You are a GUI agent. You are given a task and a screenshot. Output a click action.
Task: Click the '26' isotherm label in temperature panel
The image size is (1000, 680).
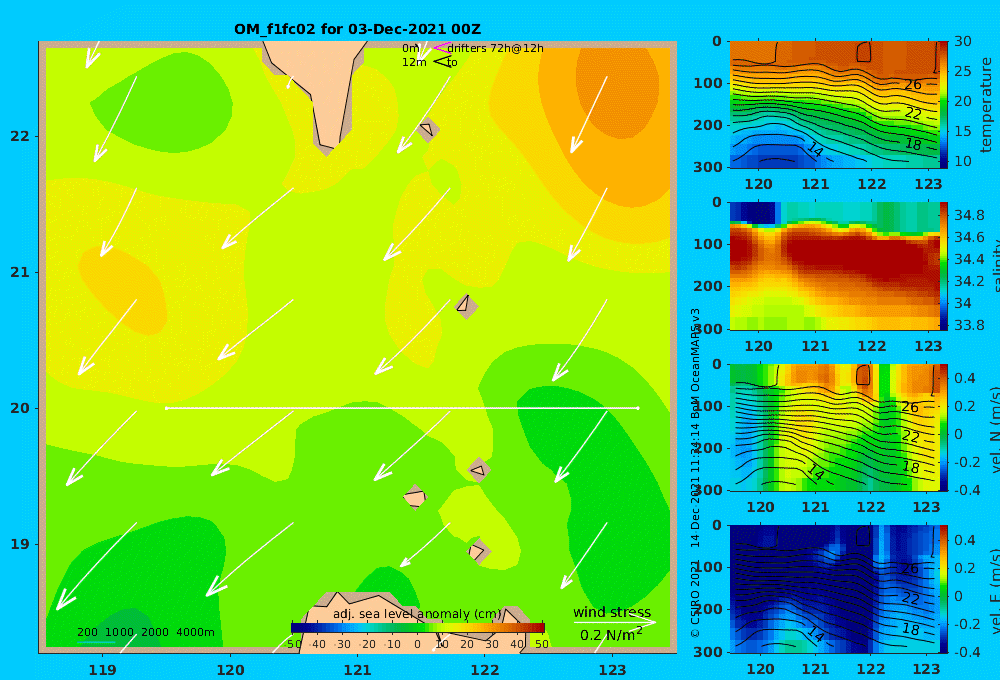pos(913,84)
